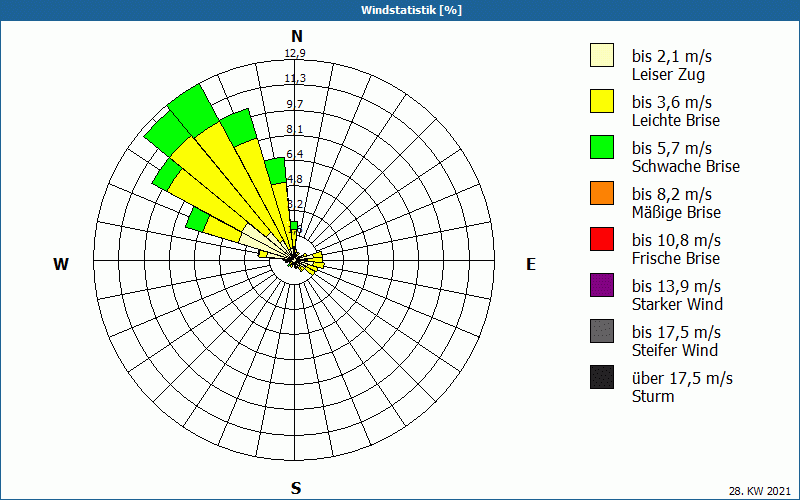
Task: Click the orange Mäßige Brise swatch
Action: point(602,193)
